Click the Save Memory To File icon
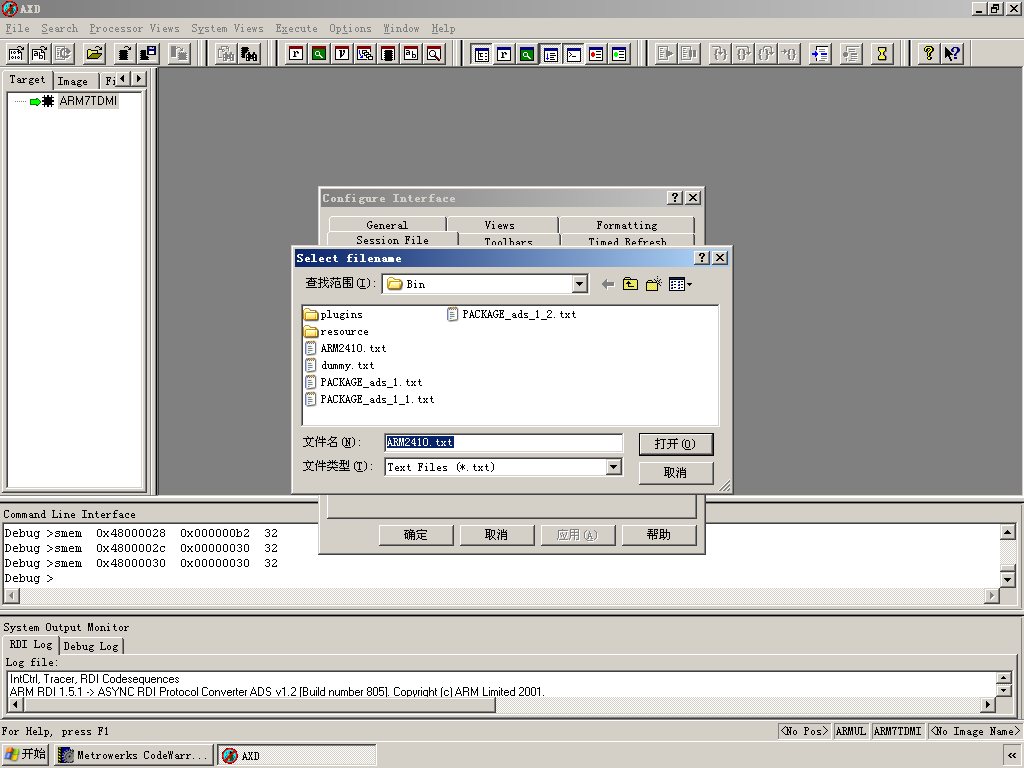 (x=148, y=54)
